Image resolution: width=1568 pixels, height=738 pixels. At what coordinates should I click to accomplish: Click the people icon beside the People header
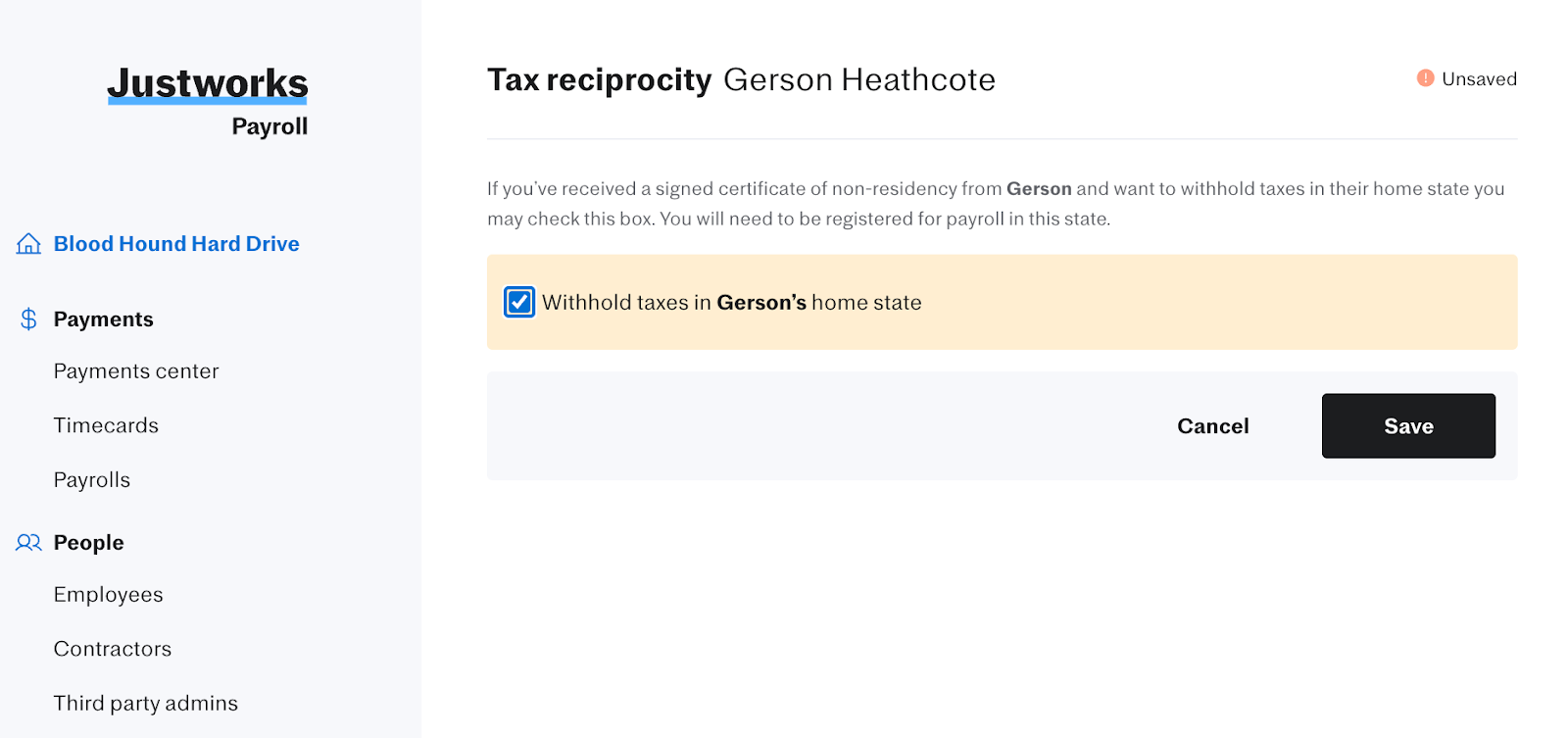[26, 542]
